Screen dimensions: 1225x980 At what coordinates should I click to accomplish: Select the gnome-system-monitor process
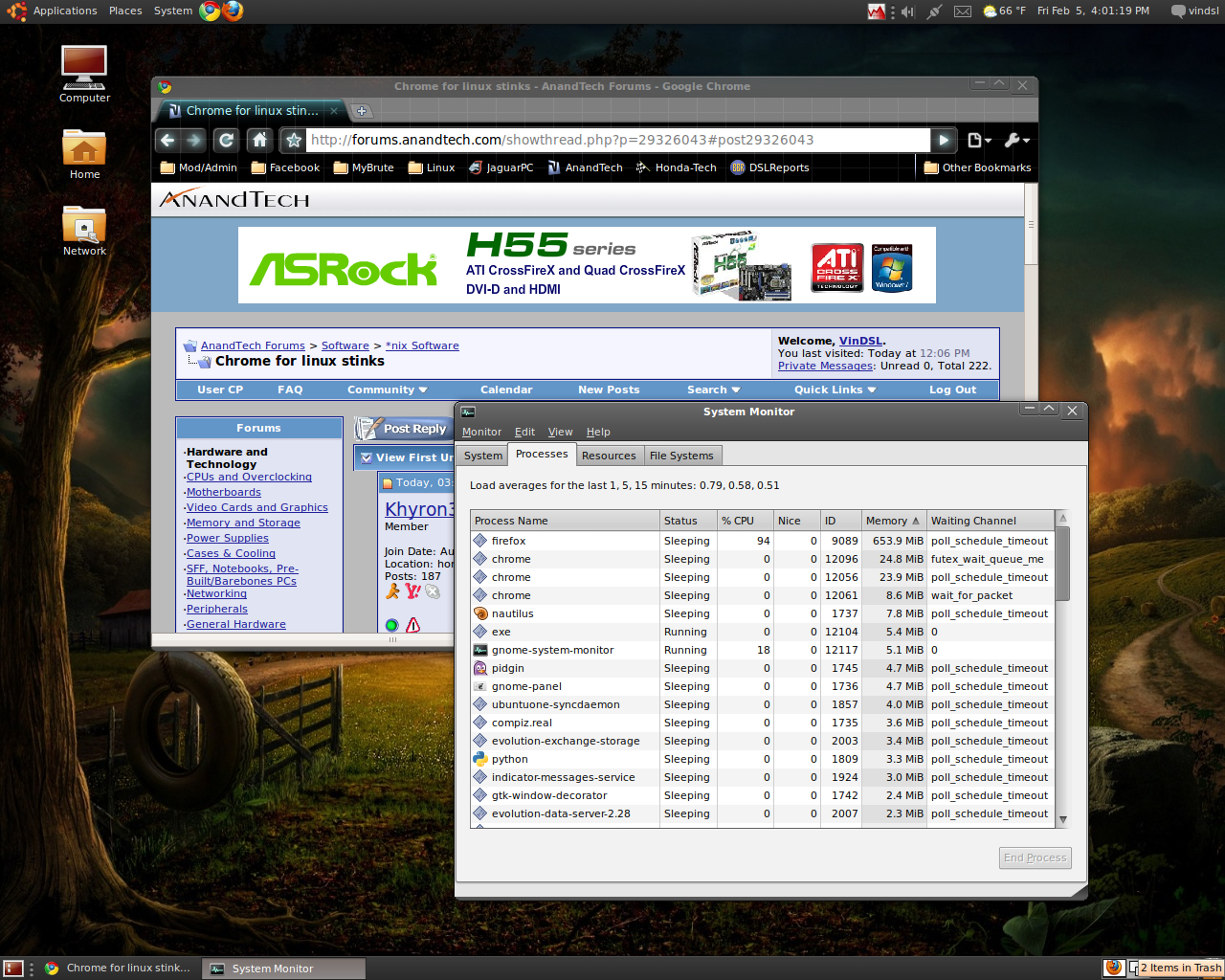tap(763, 650)
